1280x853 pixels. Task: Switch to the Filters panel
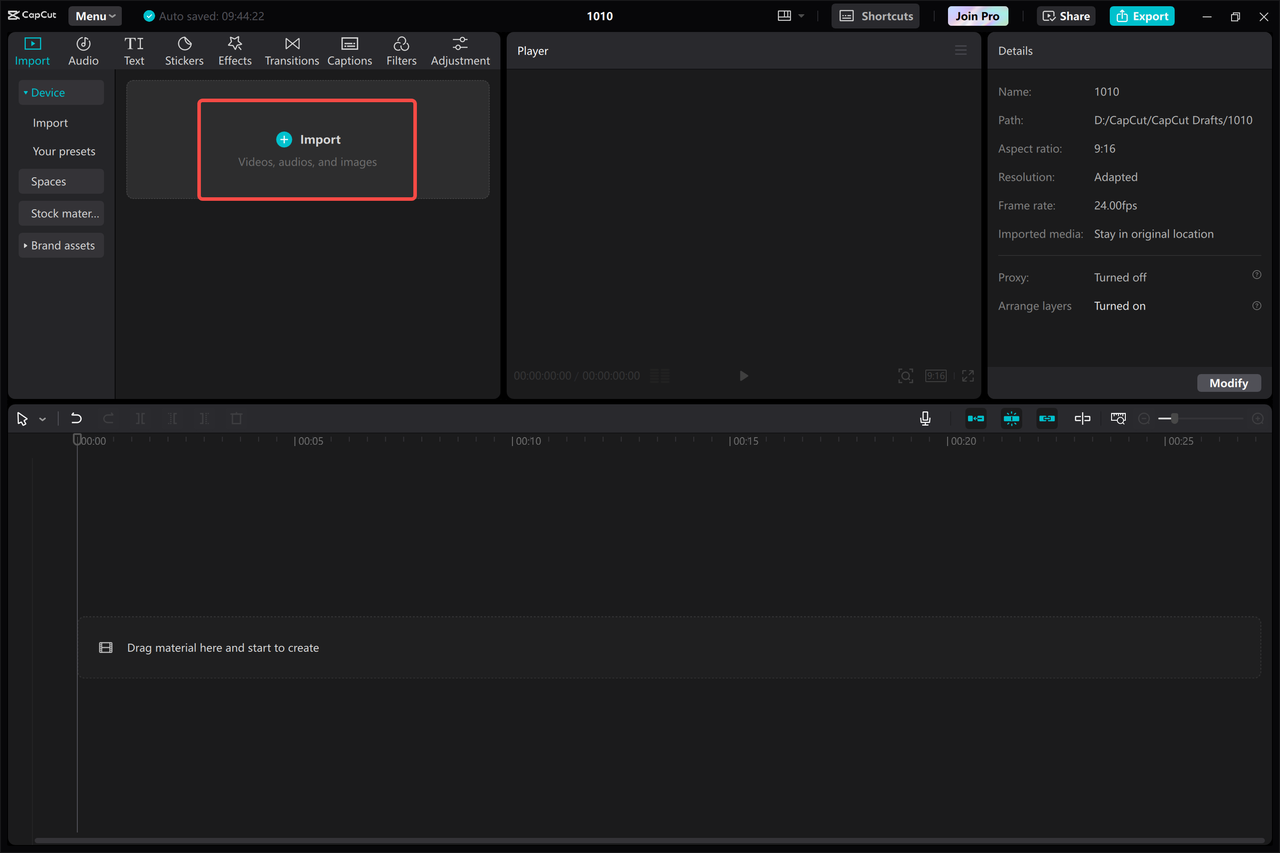coord(400,50)
